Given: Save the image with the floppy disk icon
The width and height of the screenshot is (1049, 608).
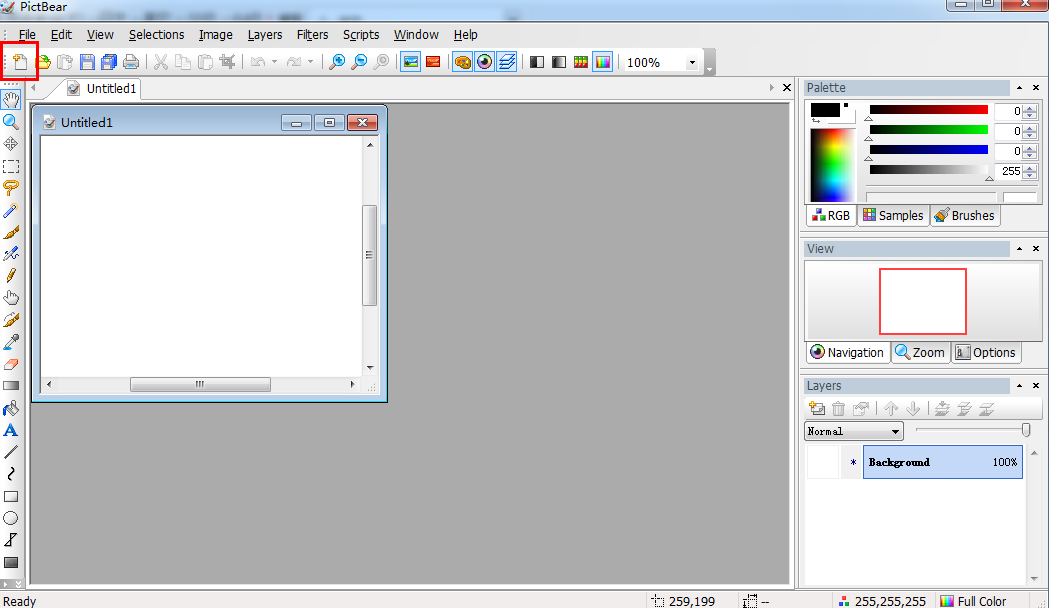Looking at the screenshot, I should 87,62.
